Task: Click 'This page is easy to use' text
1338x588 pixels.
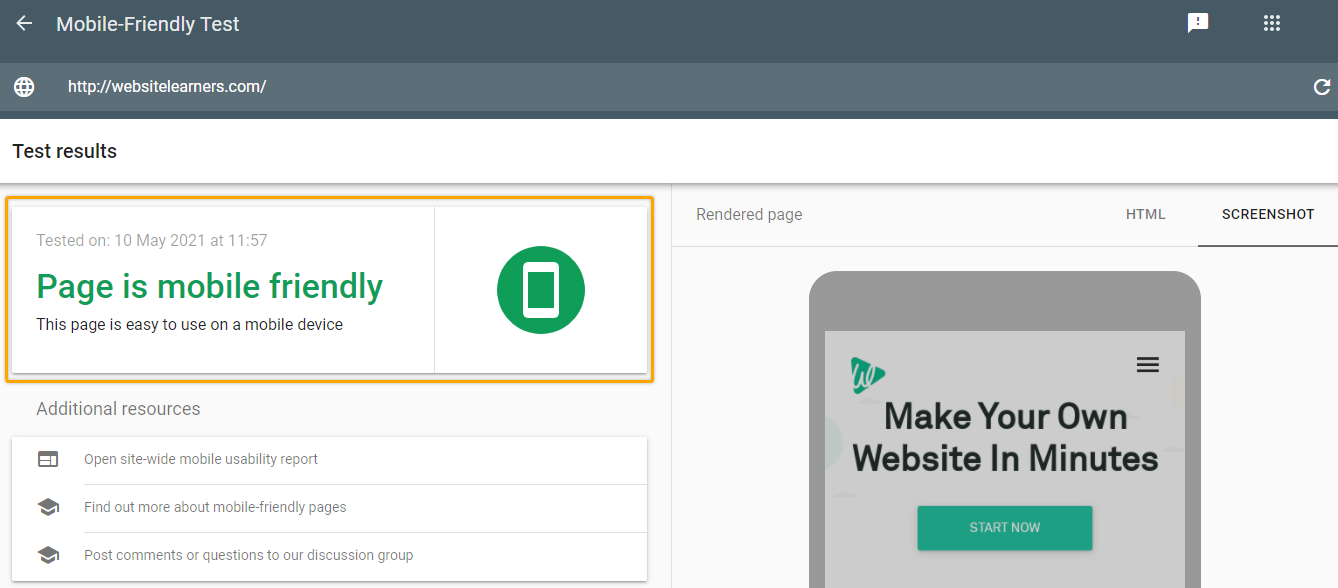Action: point(190,325)
